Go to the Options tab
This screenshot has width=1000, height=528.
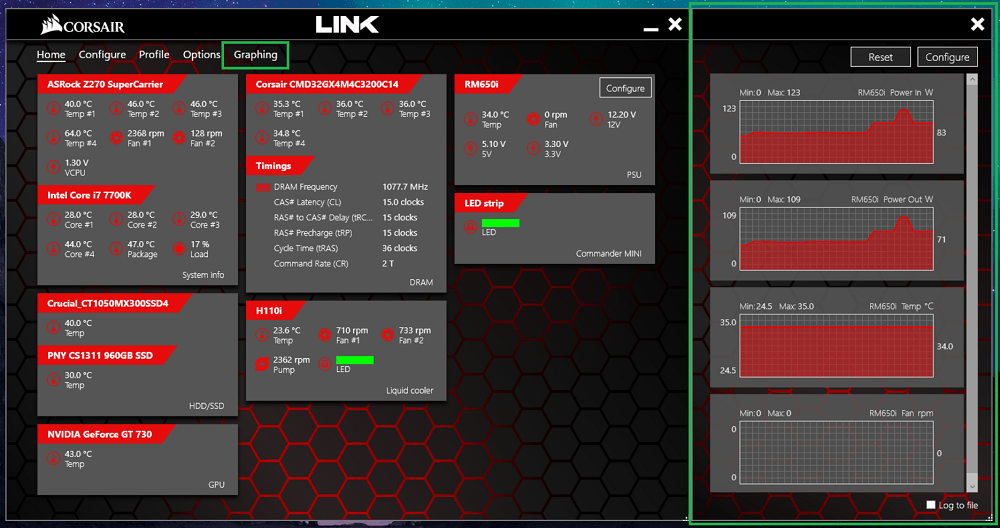pyautogui.click(x=202, y=55)
